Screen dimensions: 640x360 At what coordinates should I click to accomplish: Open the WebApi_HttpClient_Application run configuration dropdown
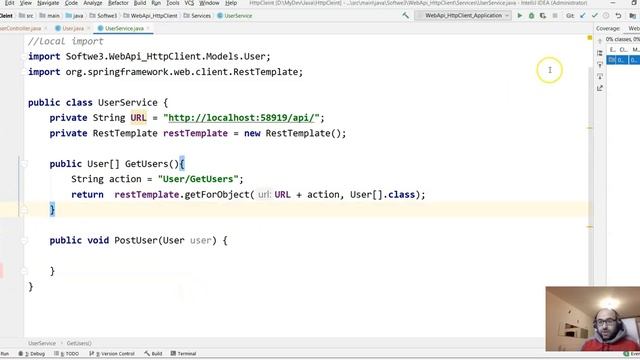(463, 16)
